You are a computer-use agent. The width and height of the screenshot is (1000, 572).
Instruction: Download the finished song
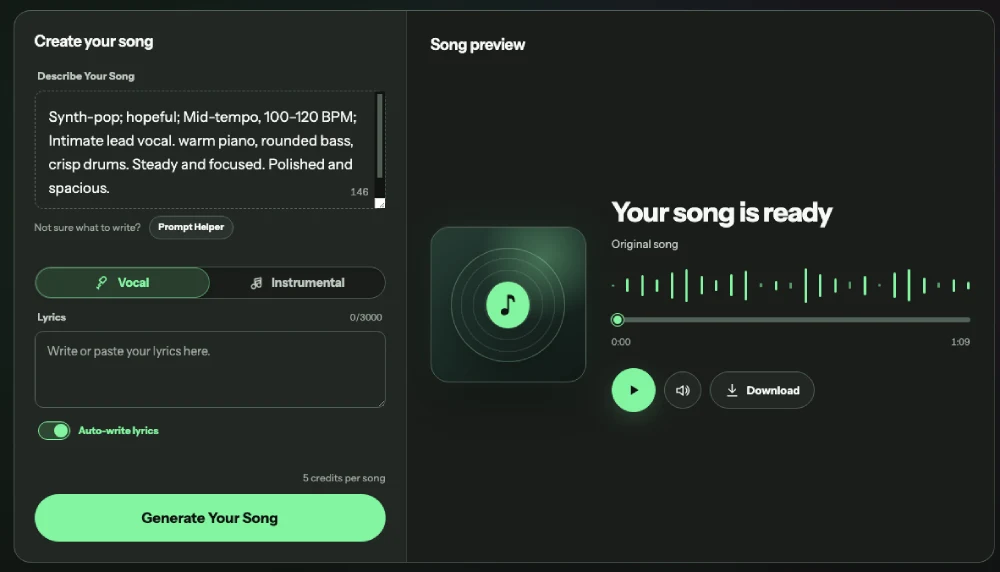click(x=762, y=390)
